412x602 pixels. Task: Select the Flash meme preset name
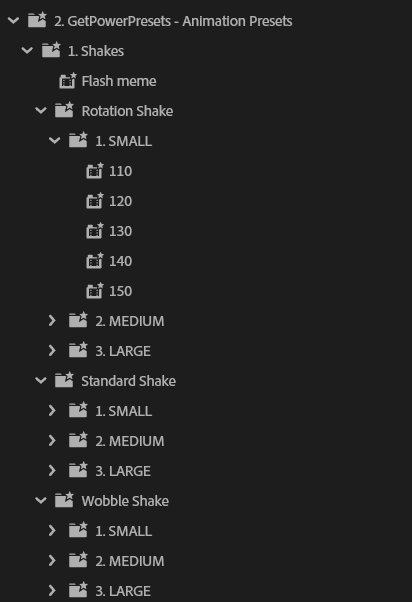pyautogui.click(x=119, y=81)
